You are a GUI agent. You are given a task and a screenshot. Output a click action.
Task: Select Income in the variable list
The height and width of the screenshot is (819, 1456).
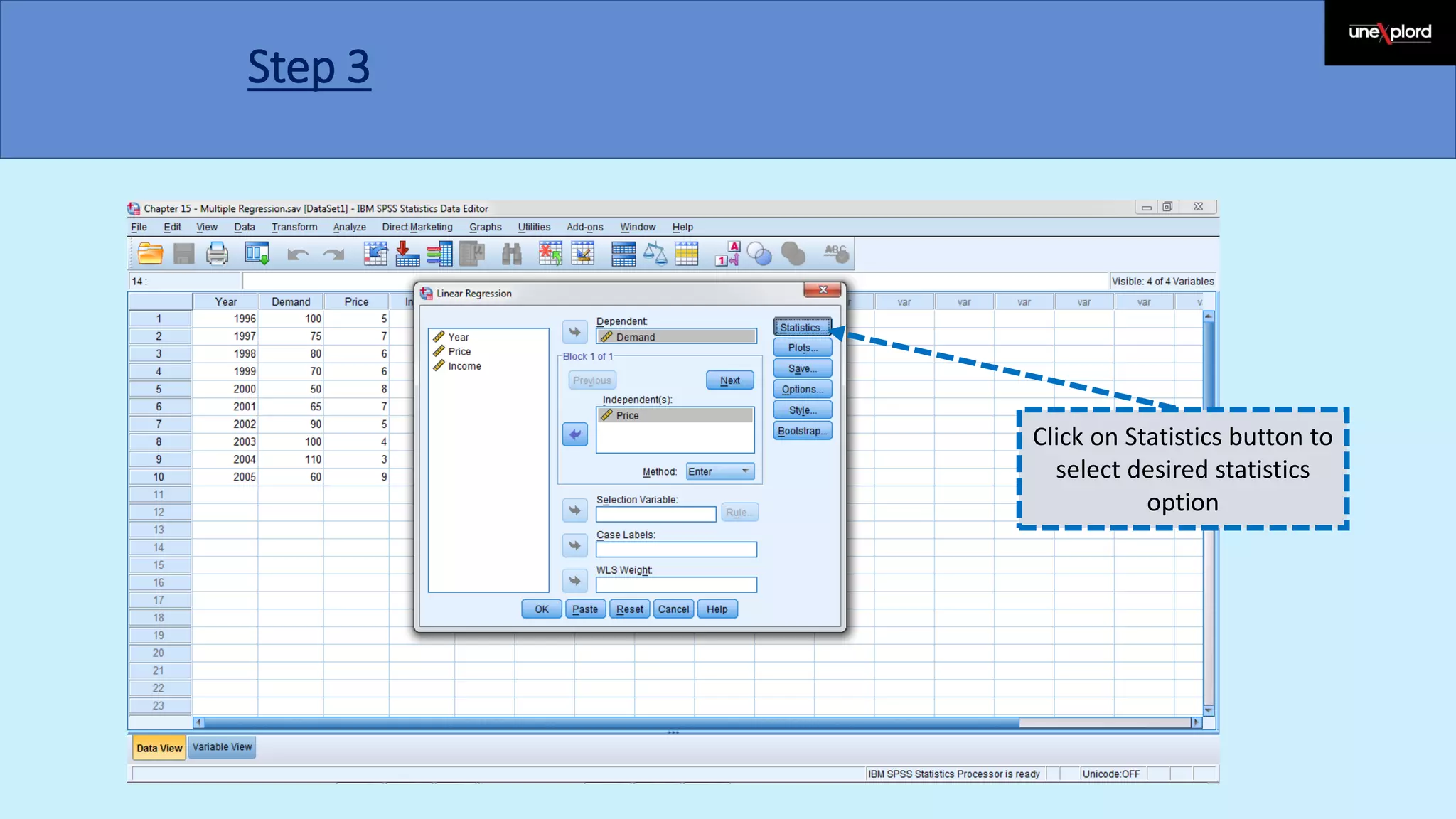[x=464, y=366]
